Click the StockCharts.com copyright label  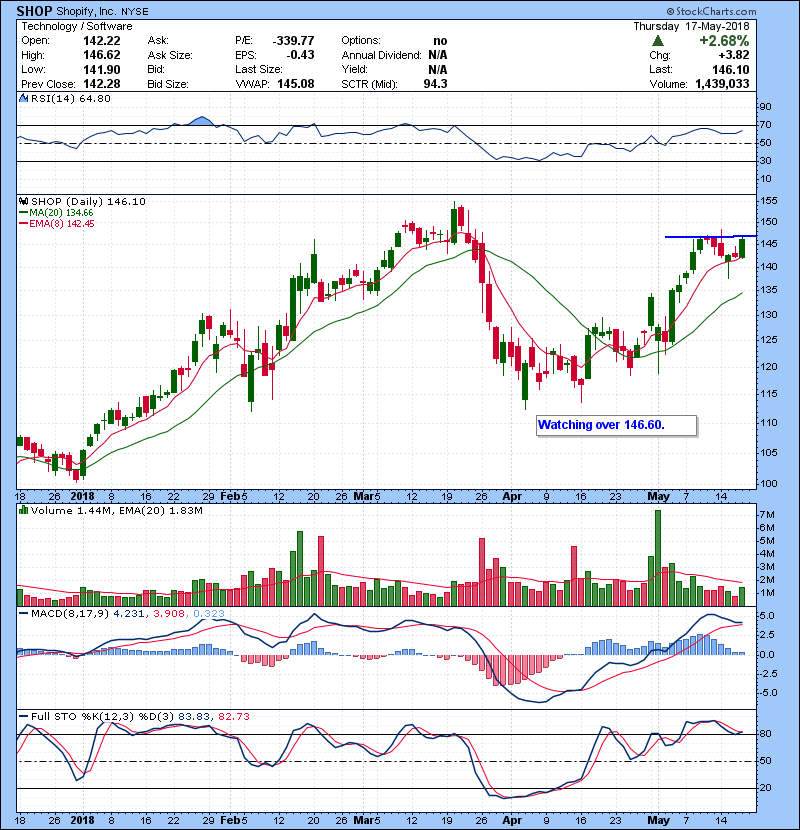pyautogui.click(x=711, y=11)
